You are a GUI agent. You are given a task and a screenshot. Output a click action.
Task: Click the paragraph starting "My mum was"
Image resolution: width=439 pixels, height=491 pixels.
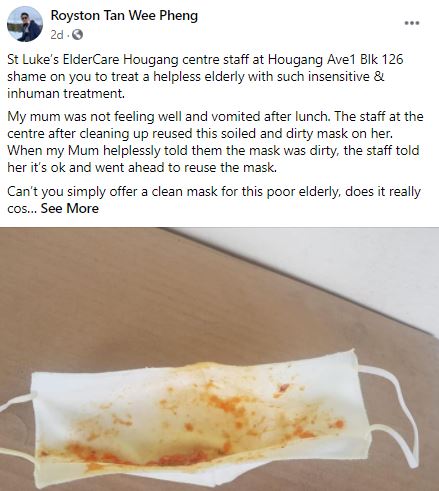click(215, 142)
